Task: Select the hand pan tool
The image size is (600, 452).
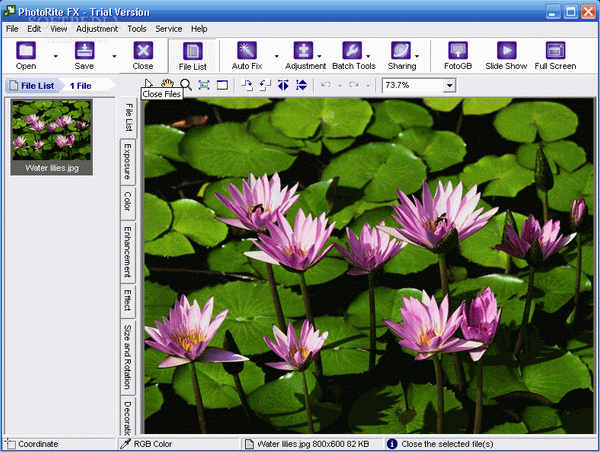Action: [x=167, y=84]
